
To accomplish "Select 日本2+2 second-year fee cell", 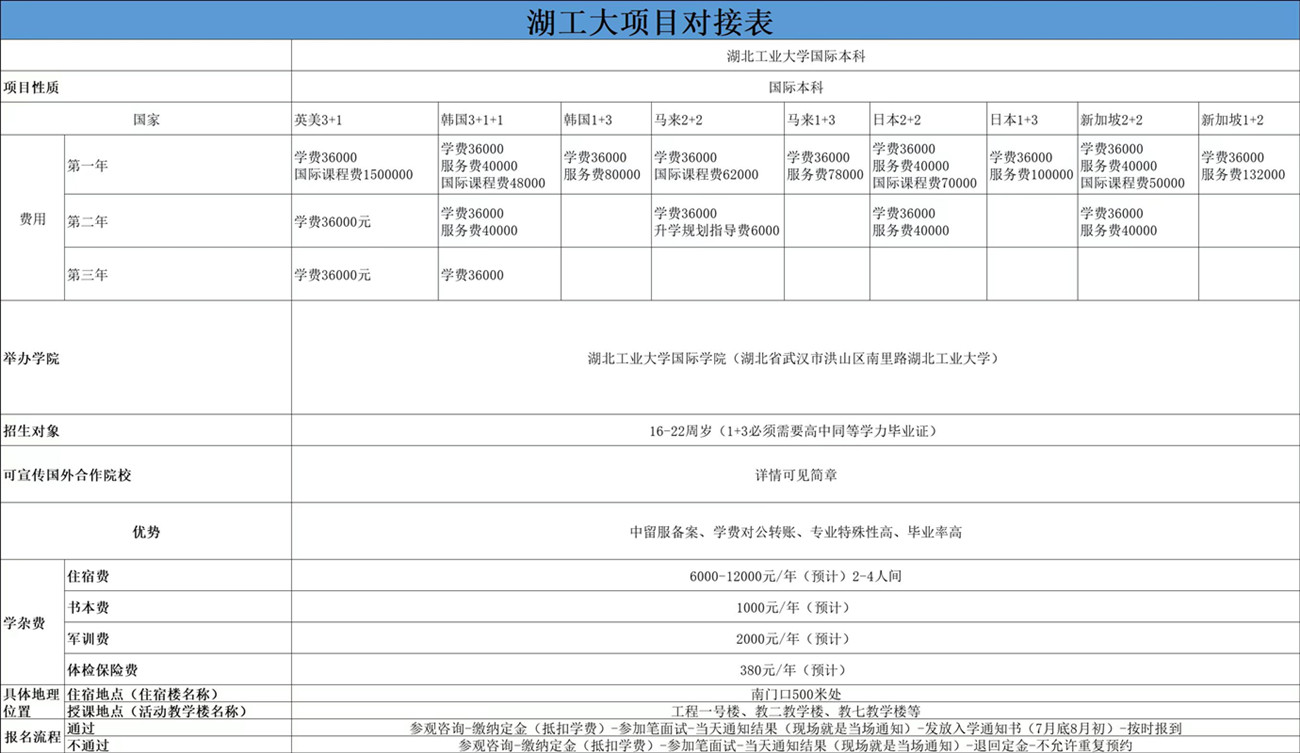I will (x=928, y=221).
